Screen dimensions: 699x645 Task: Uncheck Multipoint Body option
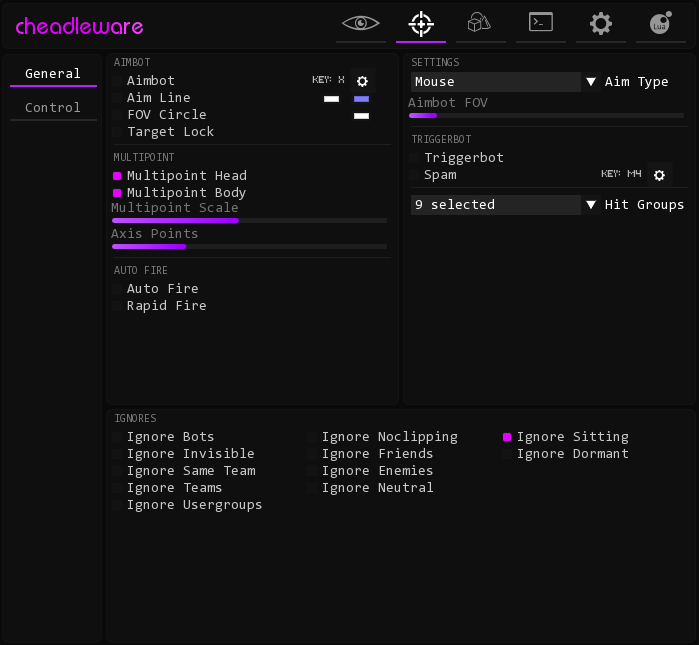point(117,193)
